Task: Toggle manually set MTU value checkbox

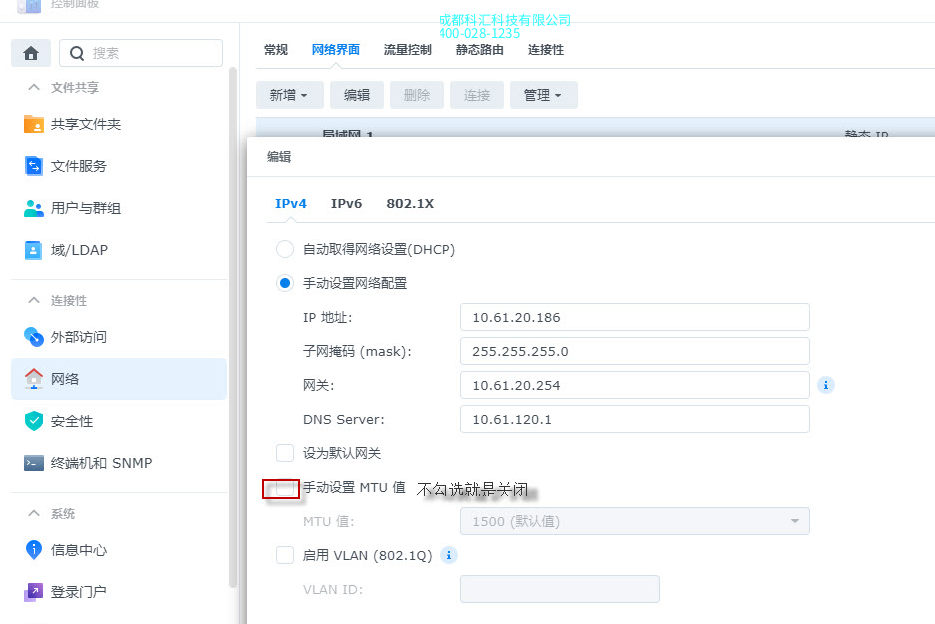Action: click(285, 488)
